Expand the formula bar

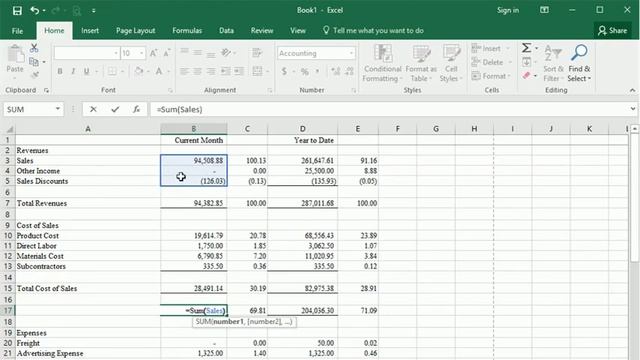click(x=633, y=109)
